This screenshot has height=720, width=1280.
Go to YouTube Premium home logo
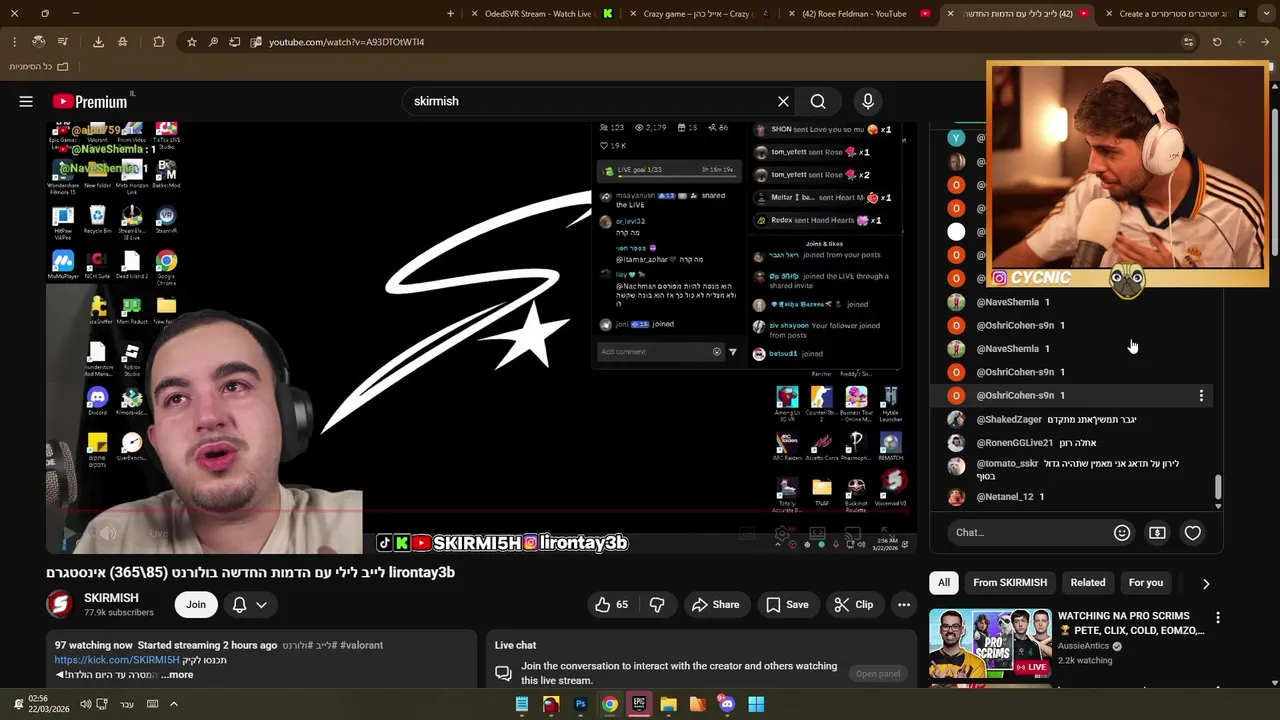coord(91,101)
